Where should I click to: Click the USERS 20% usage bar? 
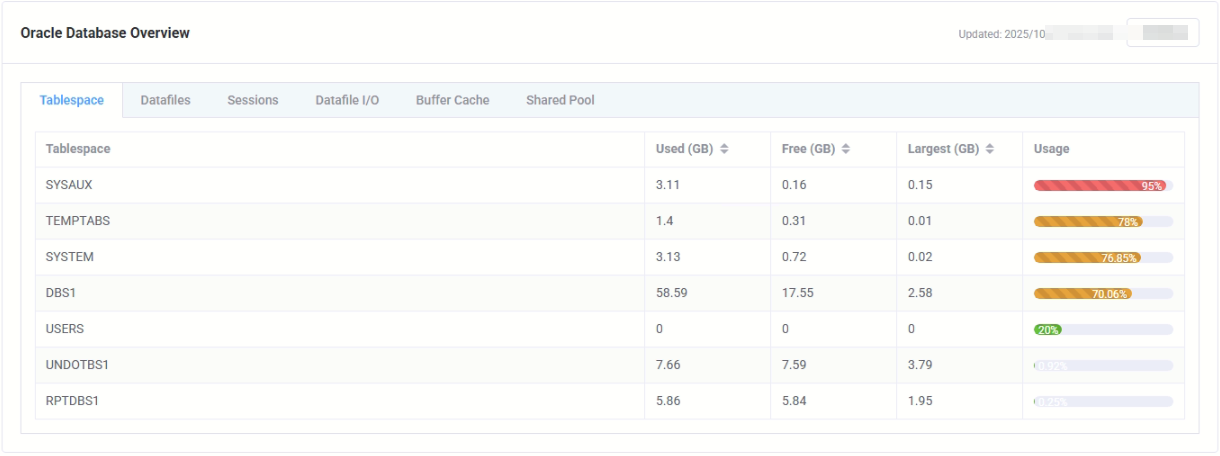pos(1102,330)
